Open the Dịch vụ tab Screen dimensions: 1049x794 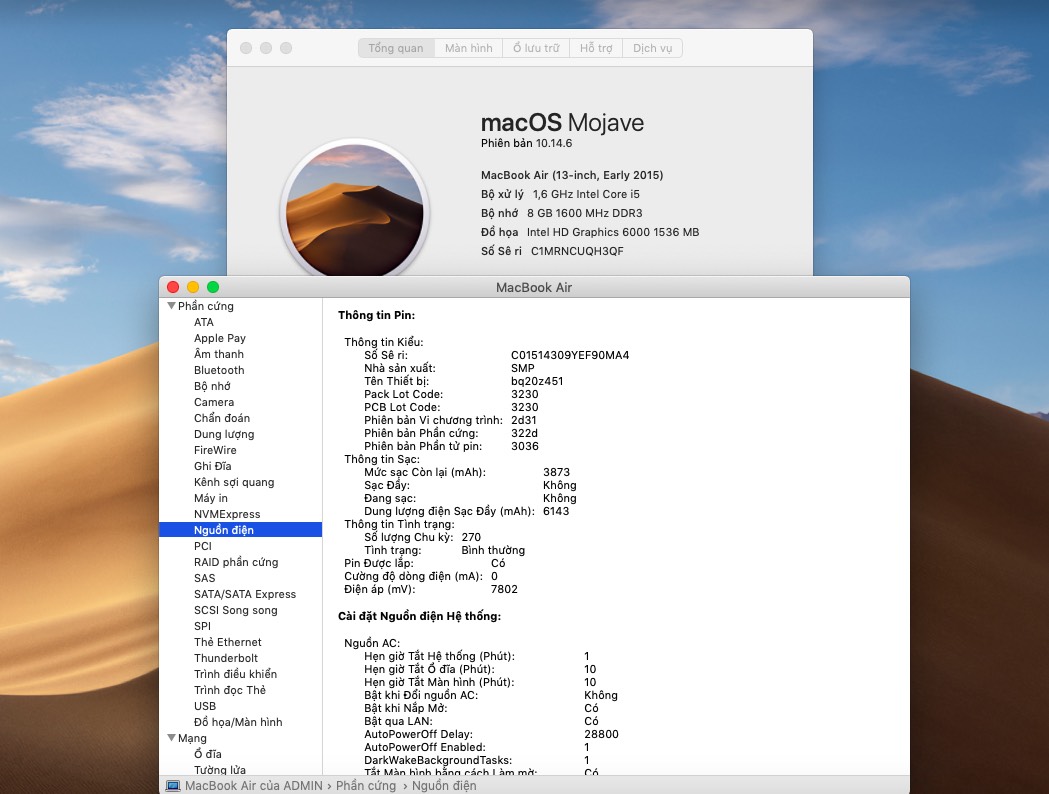(x=652, y=48)
